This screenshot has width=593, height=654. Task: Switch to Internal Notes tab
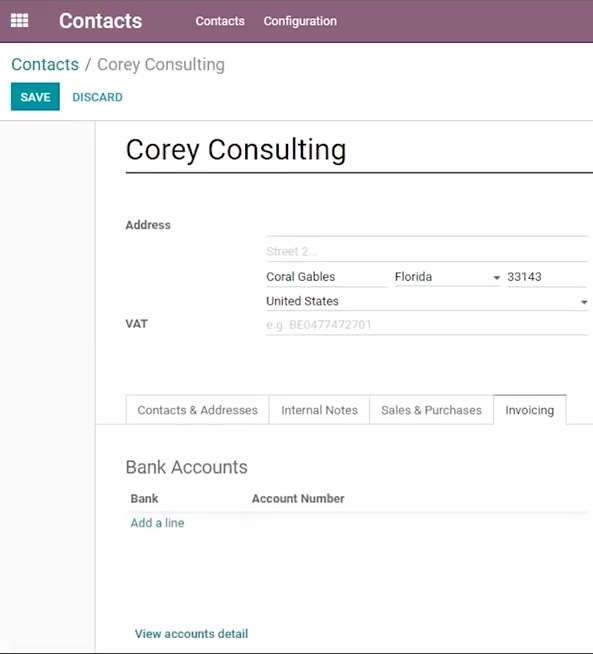319,410
